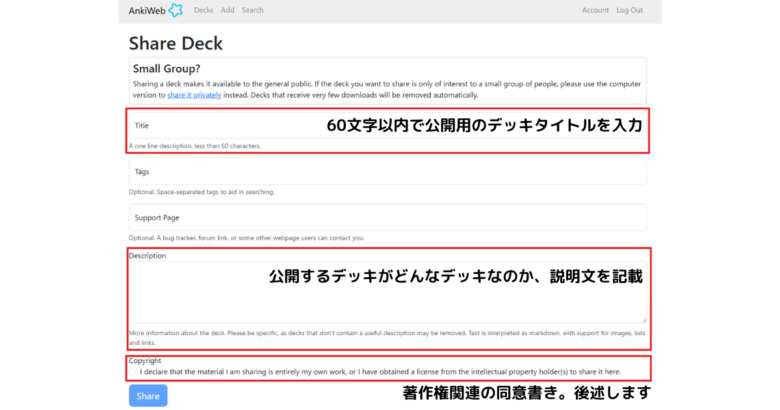Click the Description field label
Image resolution: width=780 pixels, height=410 pixels.
click(x=147, y=256)
